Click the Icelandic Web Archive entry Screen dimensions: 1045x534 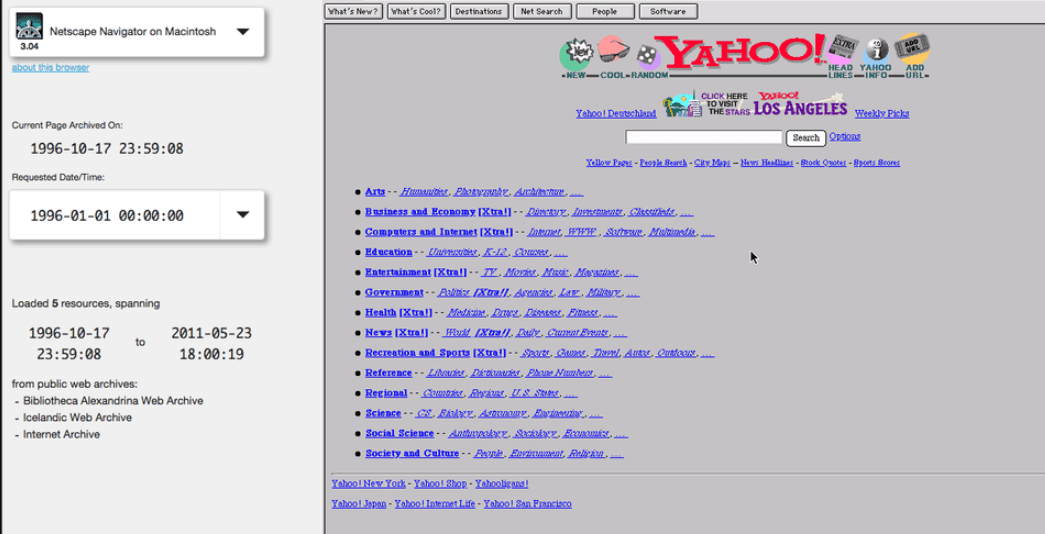coord(77,417)
